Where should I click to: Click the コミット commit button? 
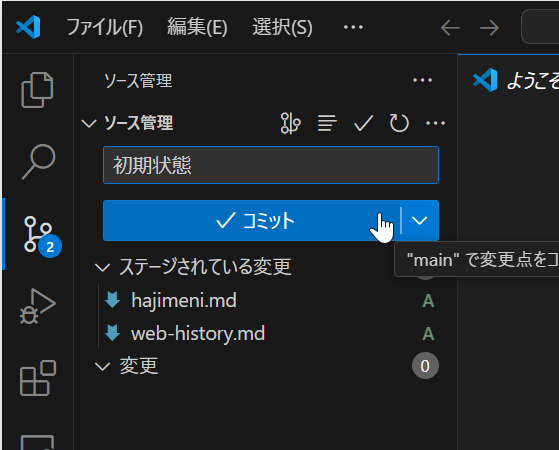coord(252,220)
